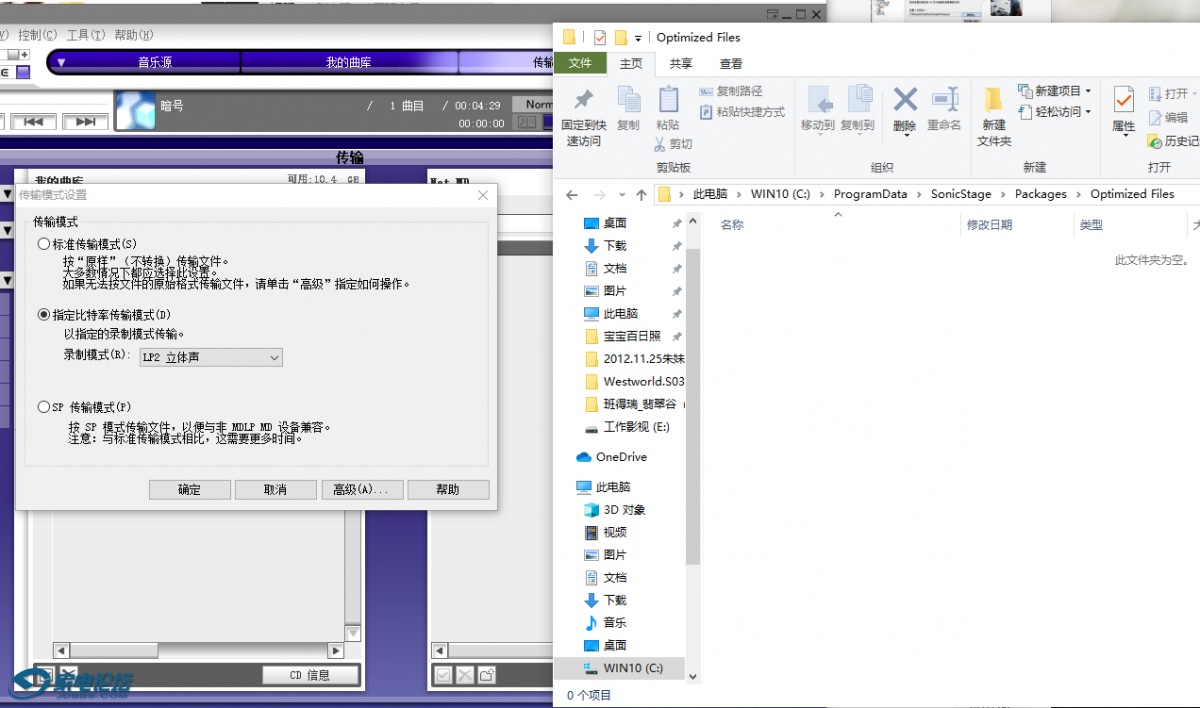Screen dimensions: 1200x708
Task: Click the 名称 column header
Action: point(732,226)
